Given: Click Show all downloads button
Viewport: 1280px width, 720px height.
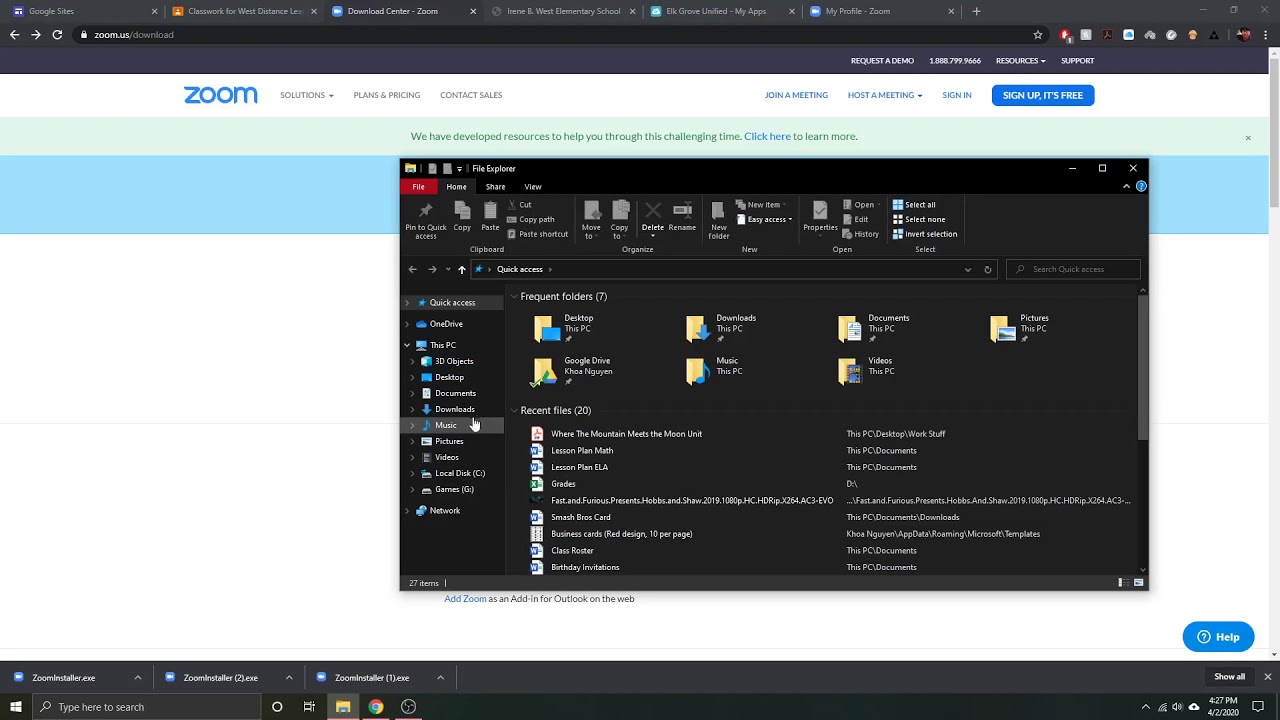Looking at the screenshot, I should coord(1229,677).
